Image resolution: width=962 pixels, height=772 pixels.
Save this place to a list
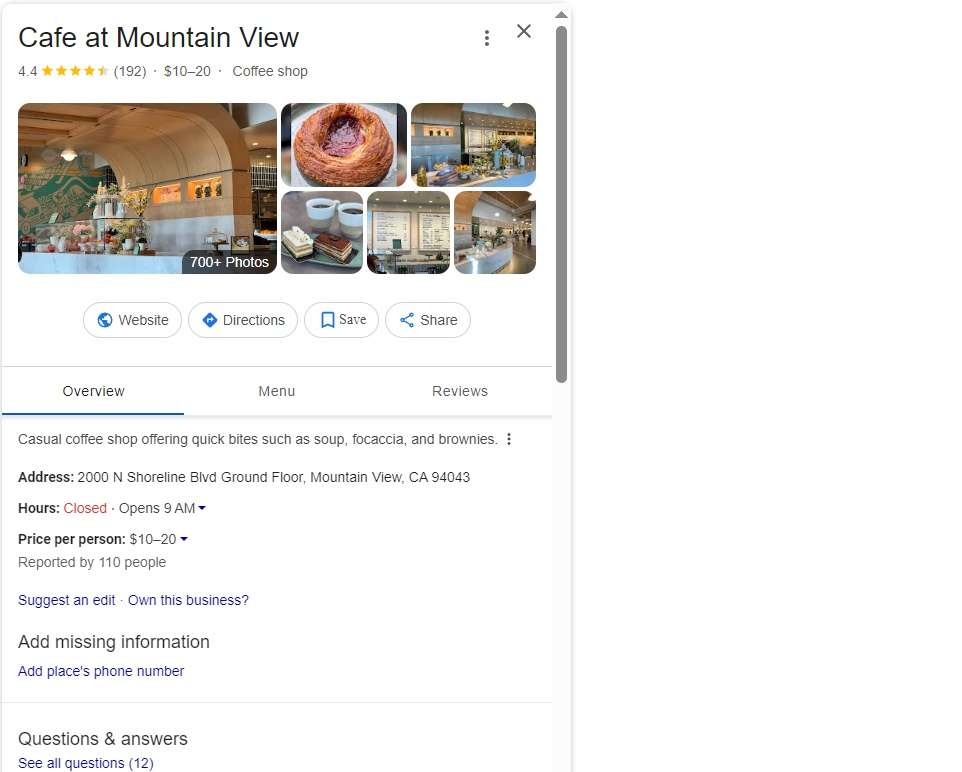click(x=342, y=320)
